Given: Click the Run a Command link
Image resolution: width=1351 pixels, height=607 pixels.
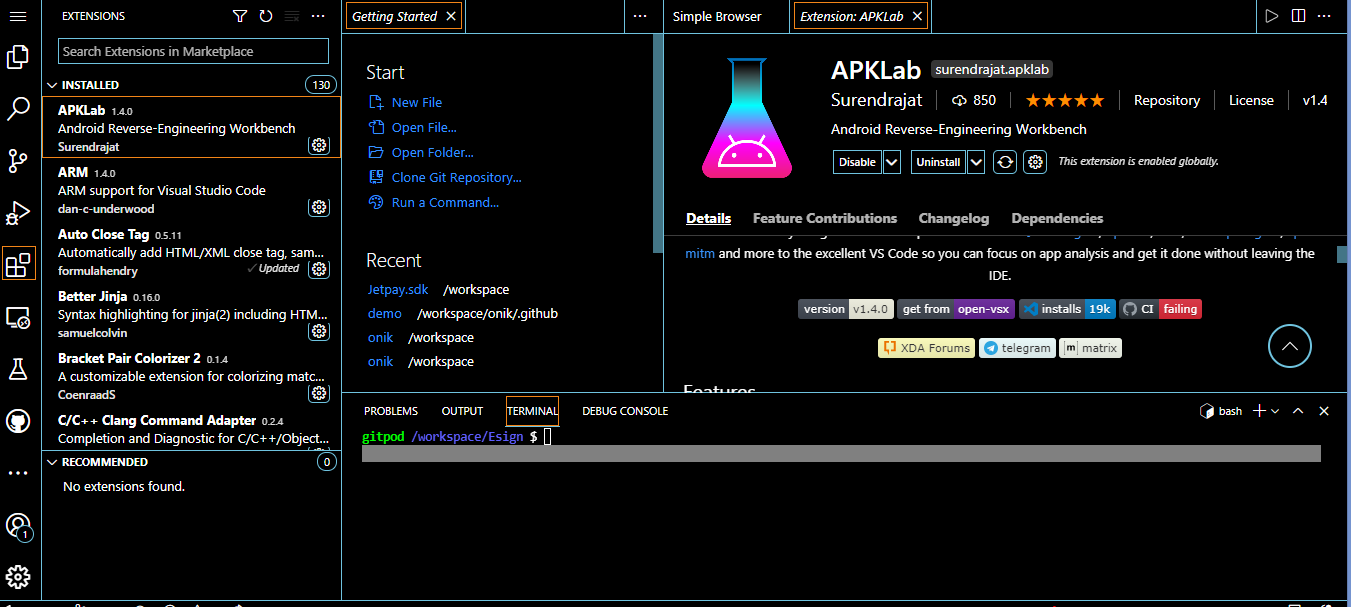Looking at the screenshot, I should click(434, 202).
